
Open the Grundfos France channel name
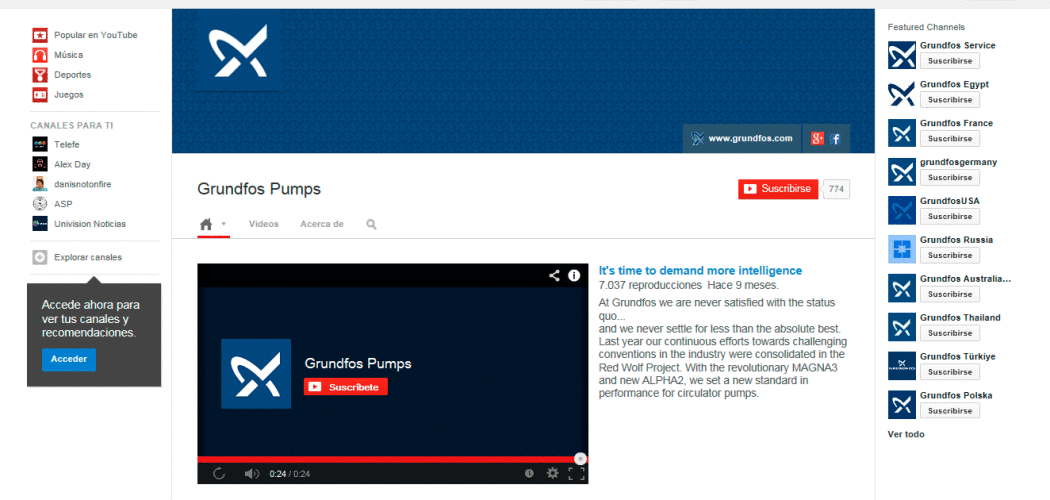pos(956,123)
